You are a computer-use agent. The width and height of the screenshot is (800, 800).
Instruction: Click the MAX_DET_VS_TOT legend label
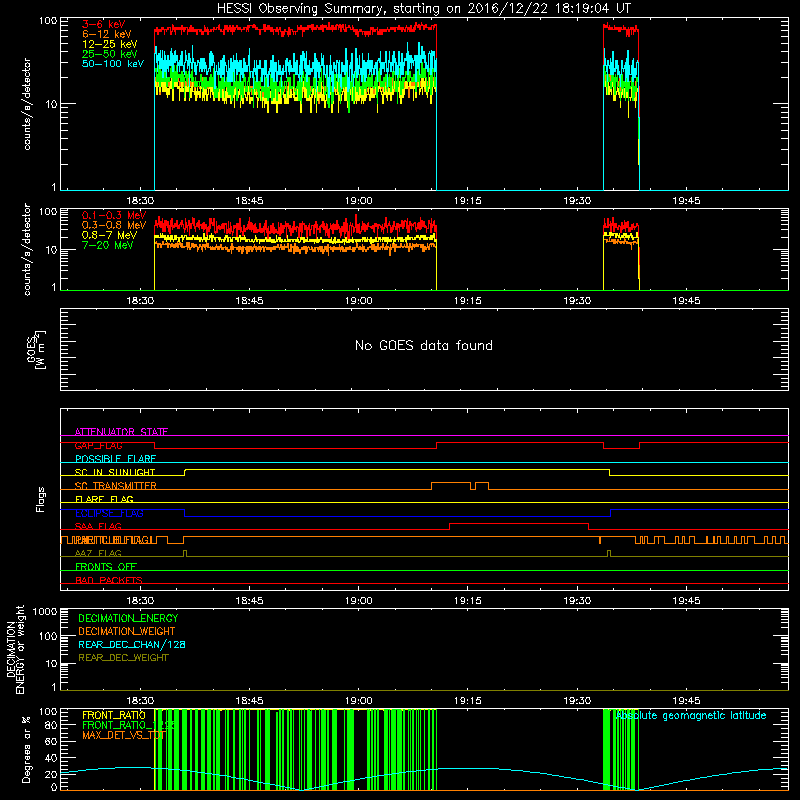click(124, 735)
